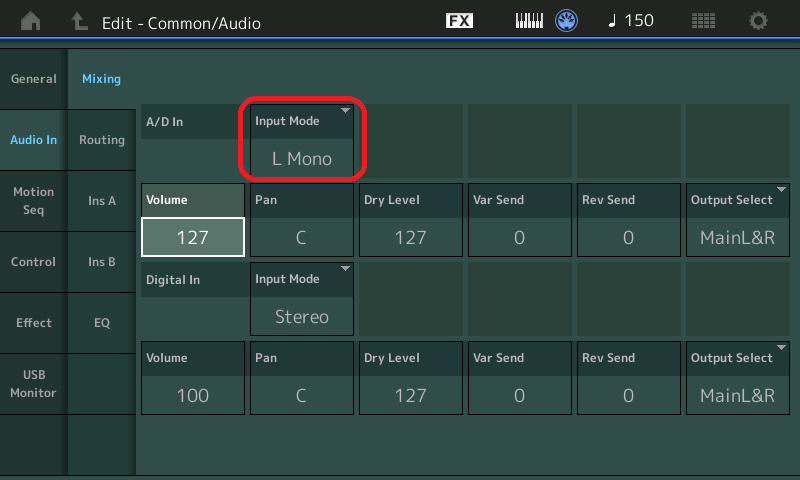
Task: Open the Live Set grid icon
Action: (x=704, y=21)
